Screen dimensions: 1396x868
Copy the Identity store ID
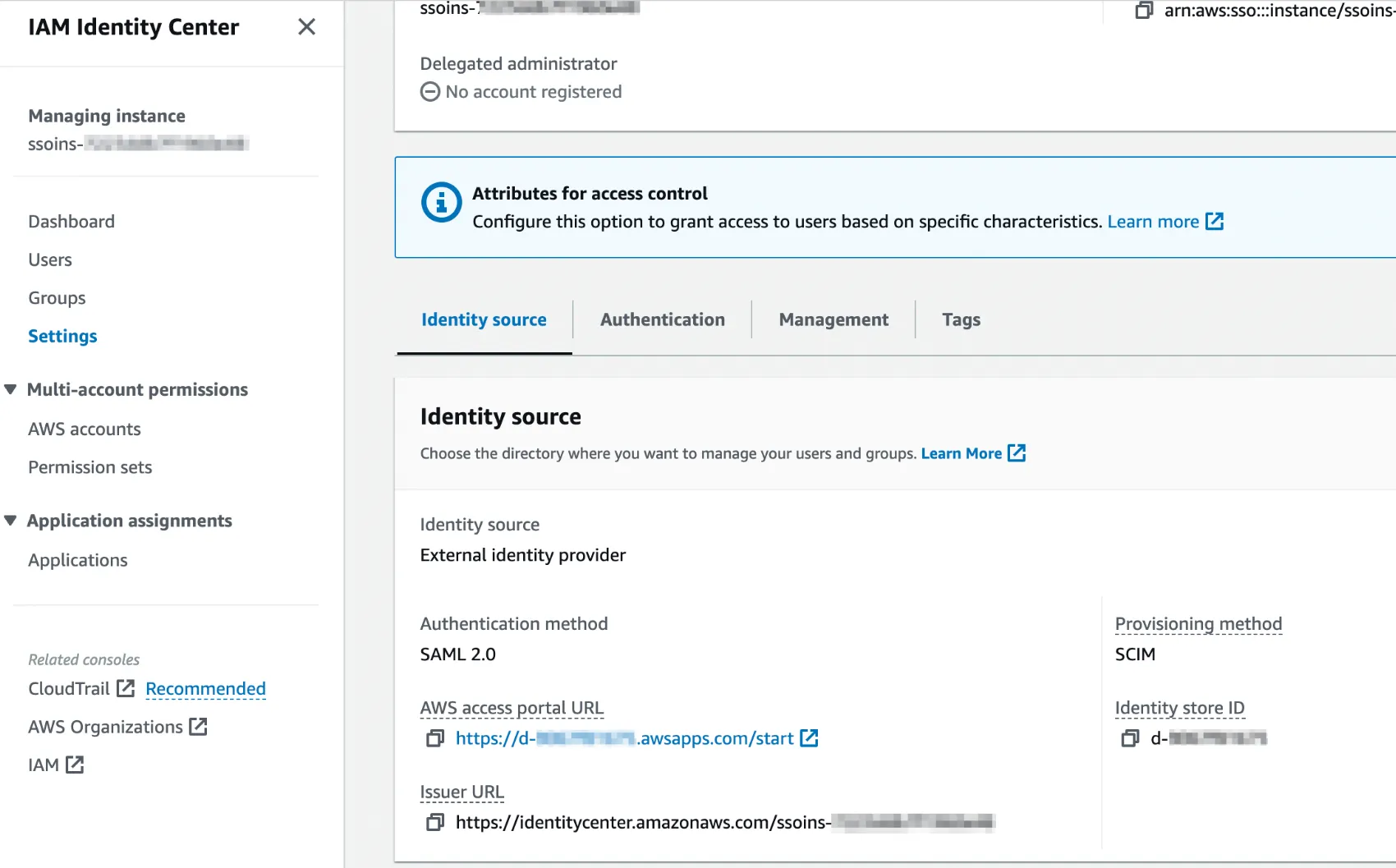[1129, 737]
